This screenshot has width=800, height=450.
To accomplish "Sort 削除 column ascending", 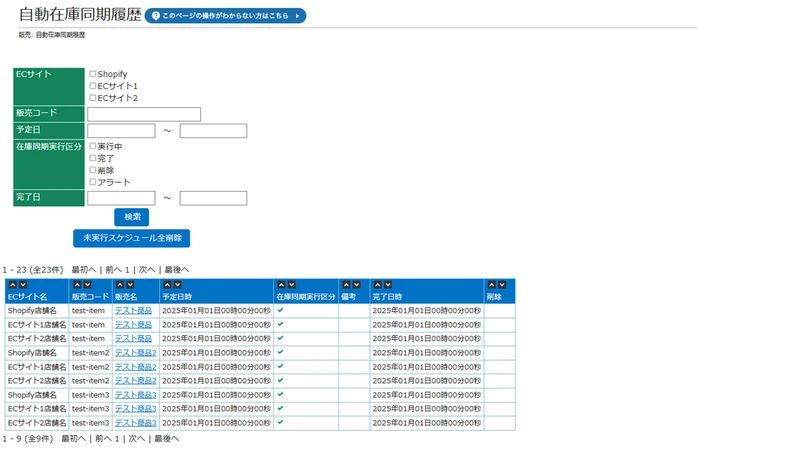I will pyautogui.click(x=492, y=285).
